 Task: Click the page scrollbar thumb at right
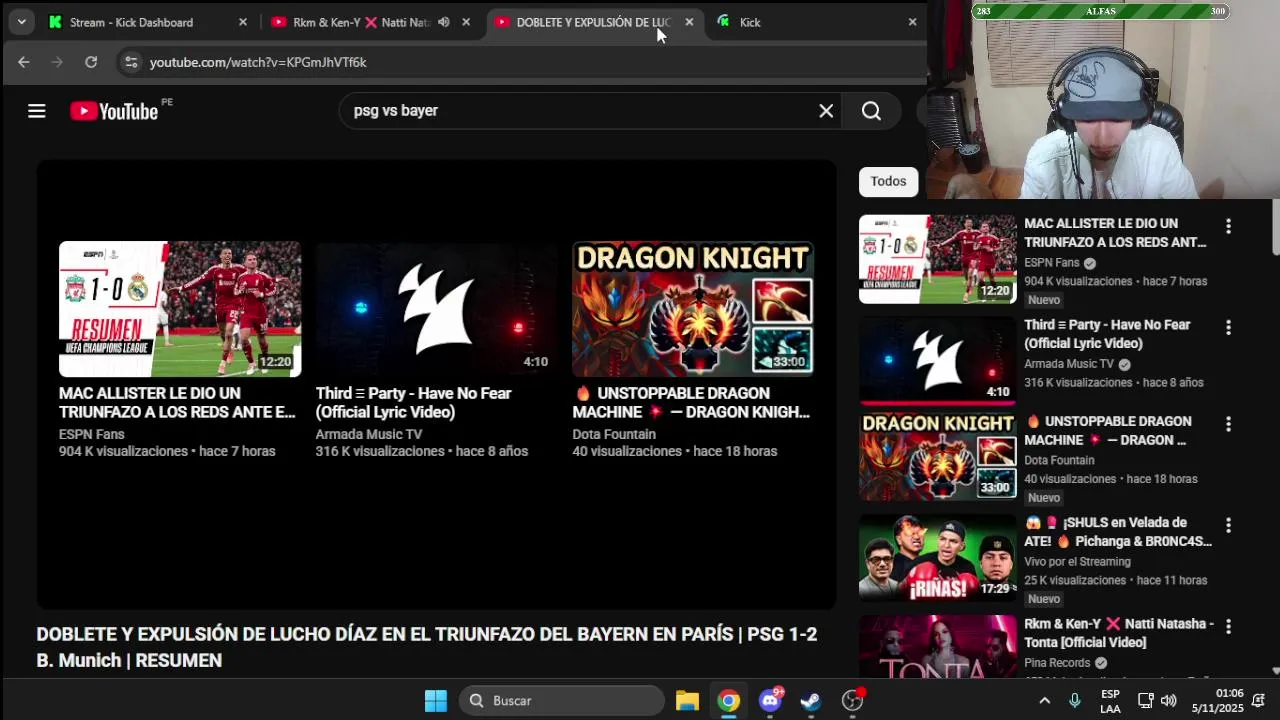pos(1275,227)
